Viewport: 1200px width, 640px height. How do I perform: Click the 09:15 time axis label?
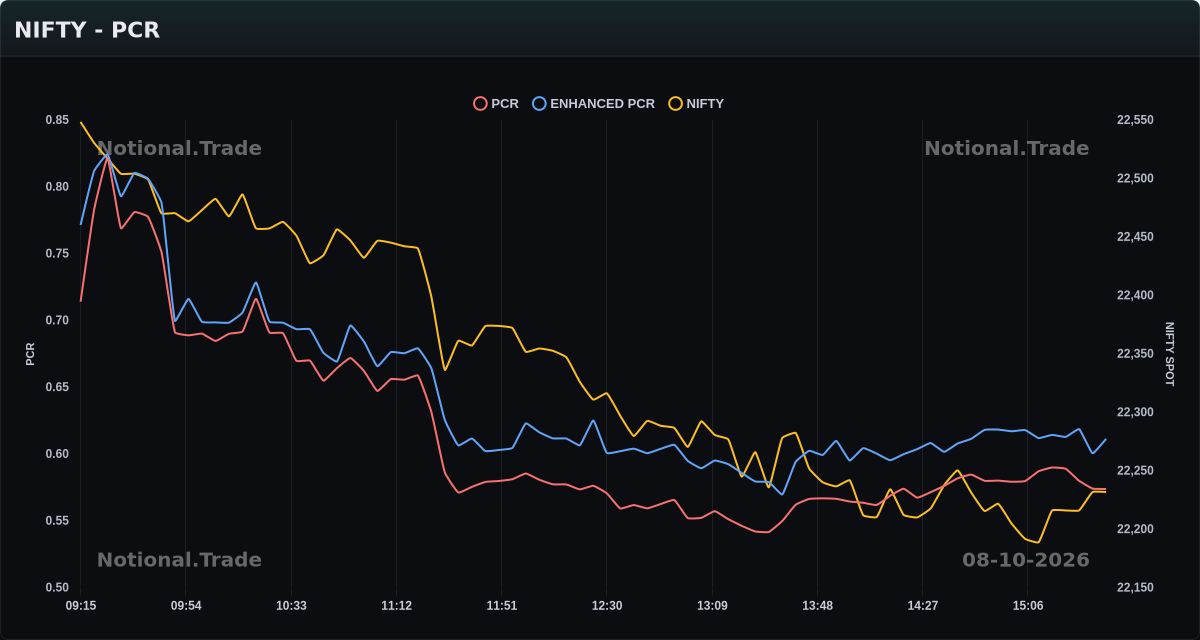pos(81,606)
